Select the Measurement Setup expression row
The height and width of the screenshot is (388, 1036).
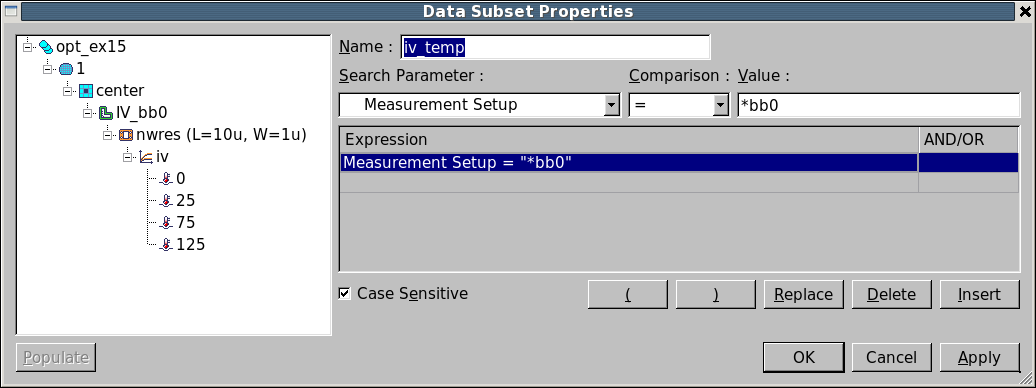679,163
